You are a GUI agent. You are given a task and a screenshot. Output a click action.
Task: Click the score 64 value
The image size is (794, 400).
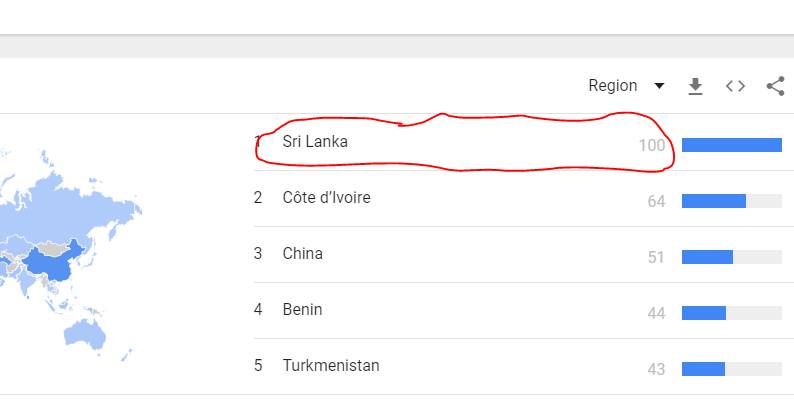pyautogui.click(x=656, y=202)
